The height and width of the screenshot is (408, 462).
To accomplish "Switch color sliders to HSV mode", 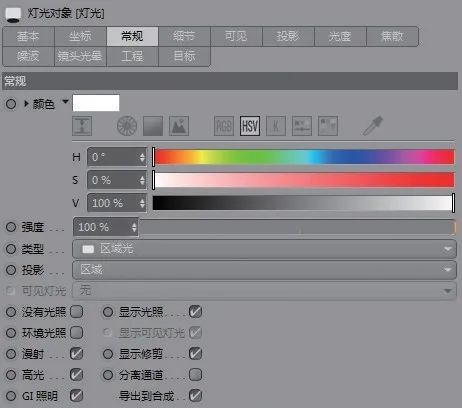I will pyautogui.click(x=250, y=126).
